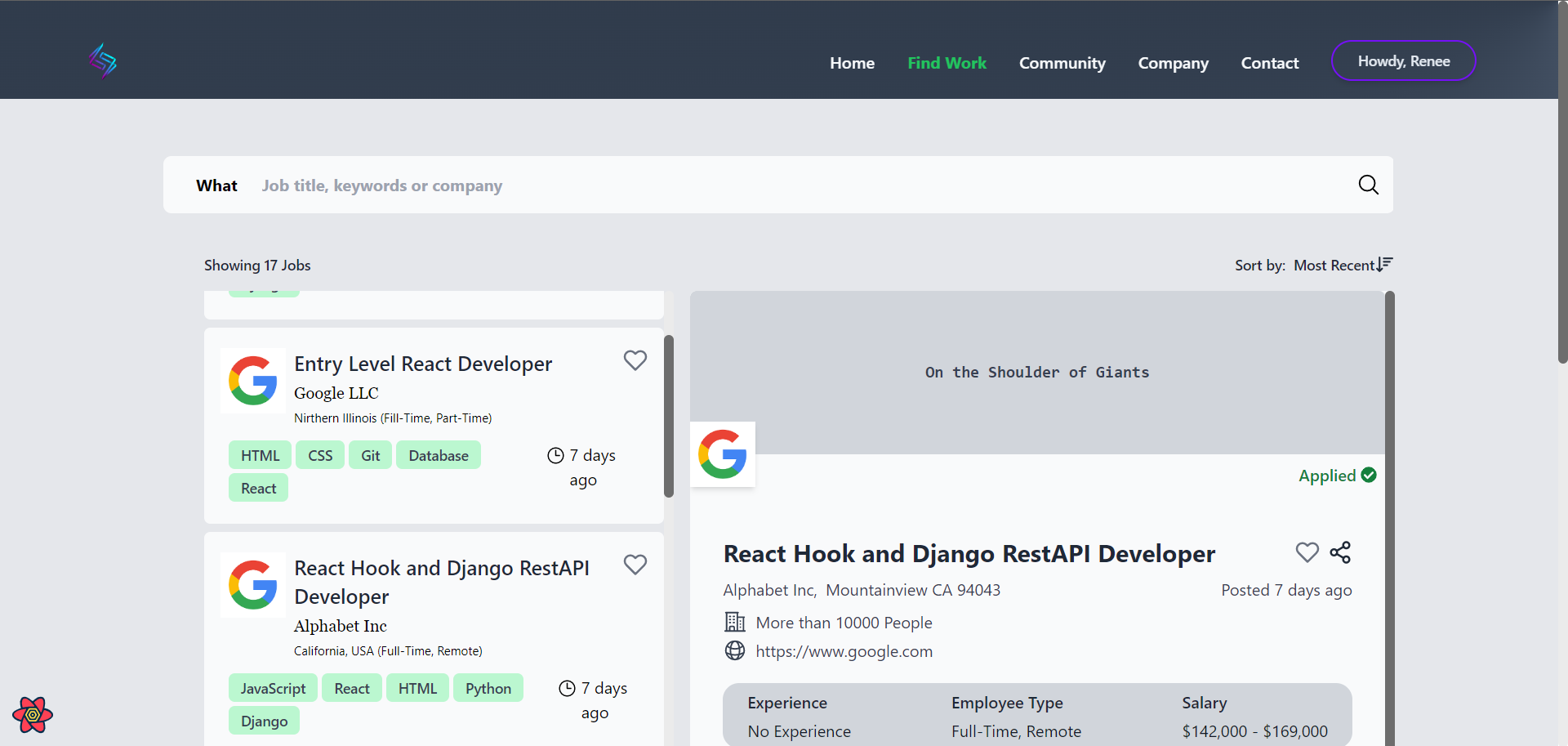Click the React Query devtools flower icon

33,715
